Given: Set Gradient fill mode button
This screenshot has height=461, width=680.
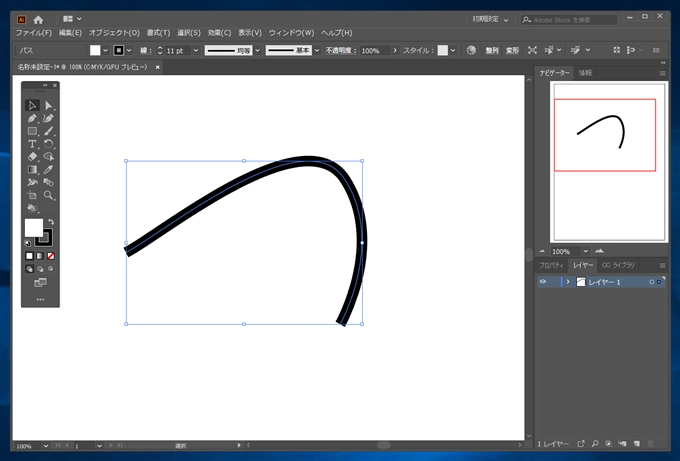Looking at the screenshot, I should pos(40,256).
